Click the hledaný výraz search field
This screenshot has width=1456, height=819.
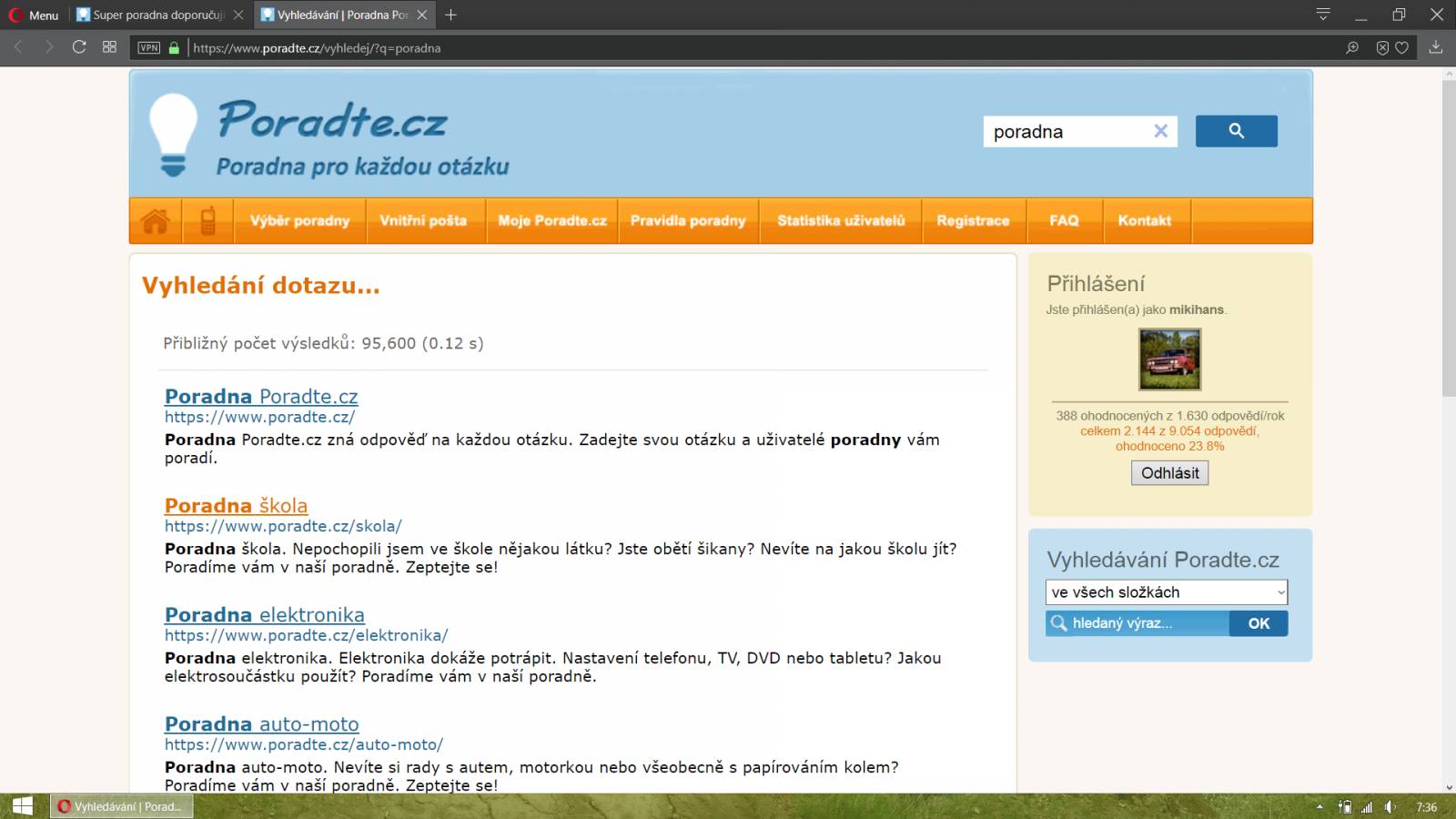(x=1137, y=623)
